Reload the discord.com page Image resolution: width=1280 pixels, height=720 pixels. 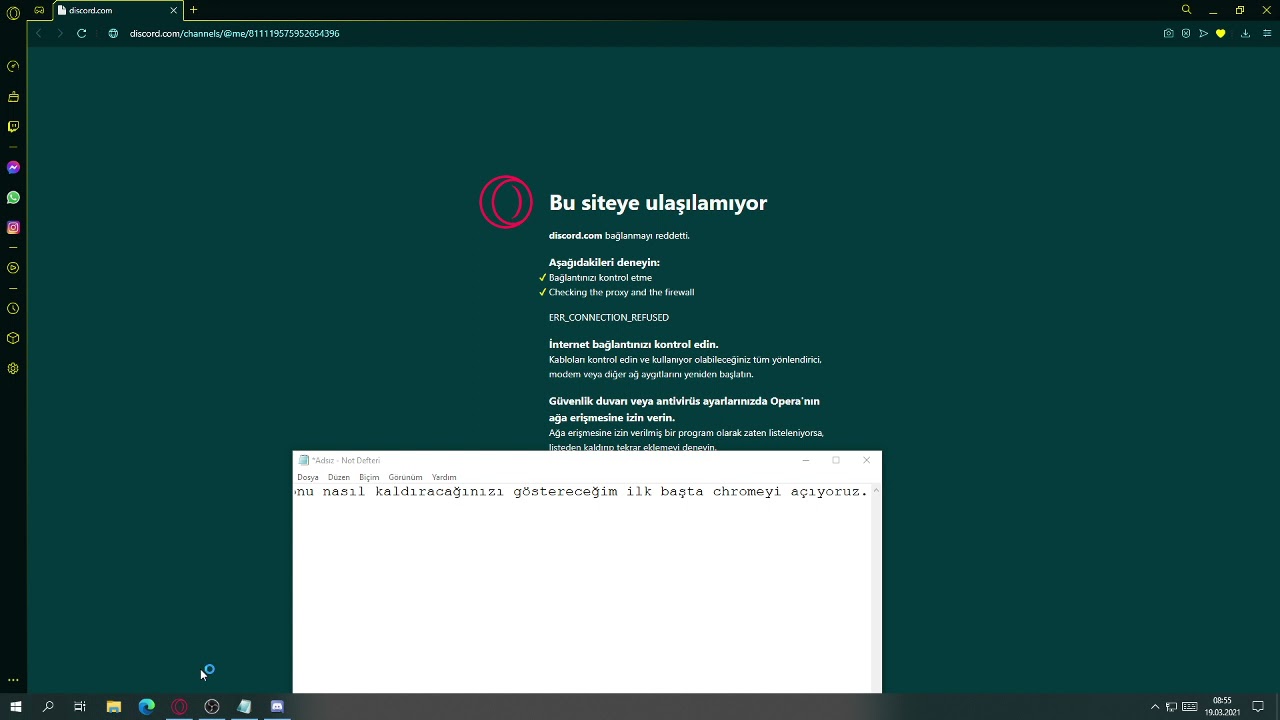click(x=81, y=33)
